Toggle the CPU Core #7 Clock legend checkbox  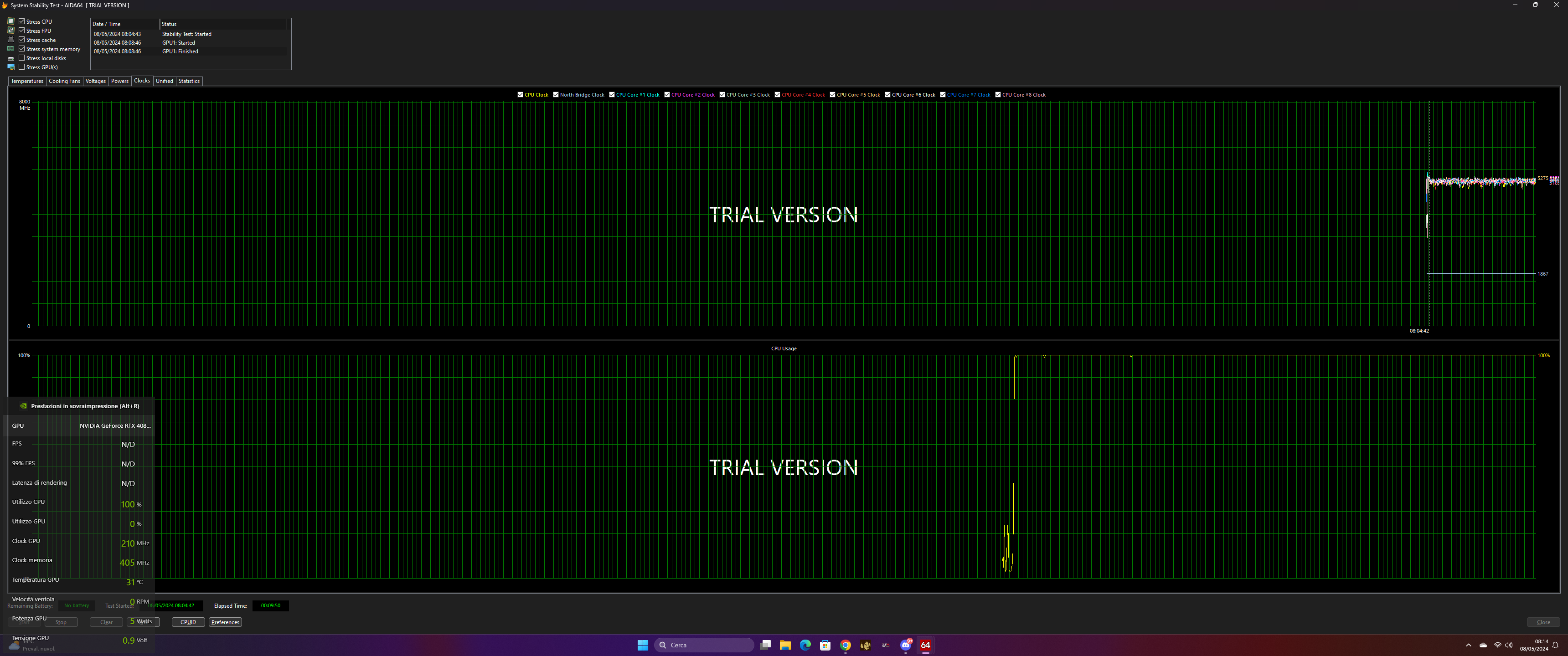943,95
